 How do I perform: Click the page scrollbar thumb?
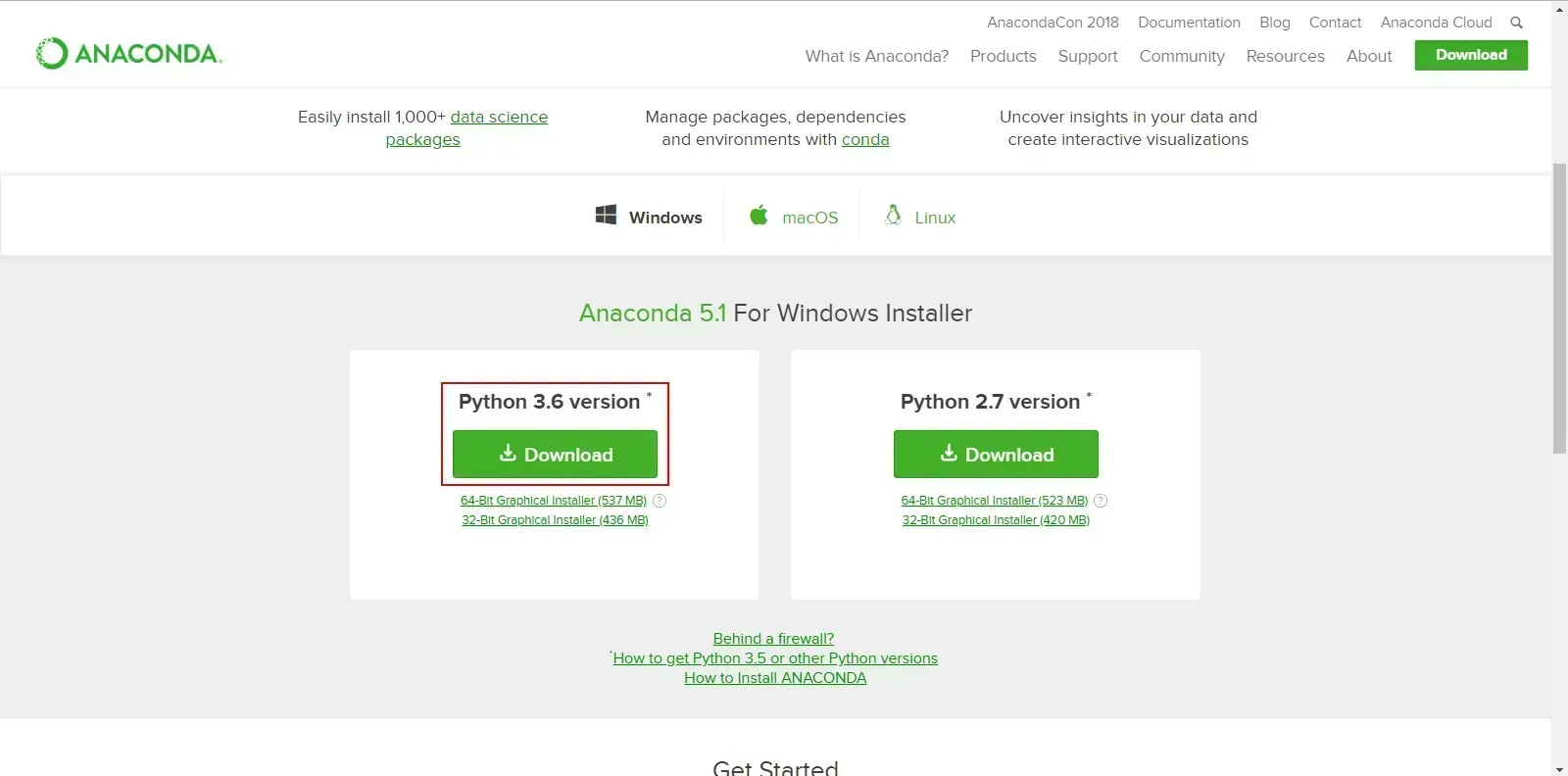pos(1559,309)
